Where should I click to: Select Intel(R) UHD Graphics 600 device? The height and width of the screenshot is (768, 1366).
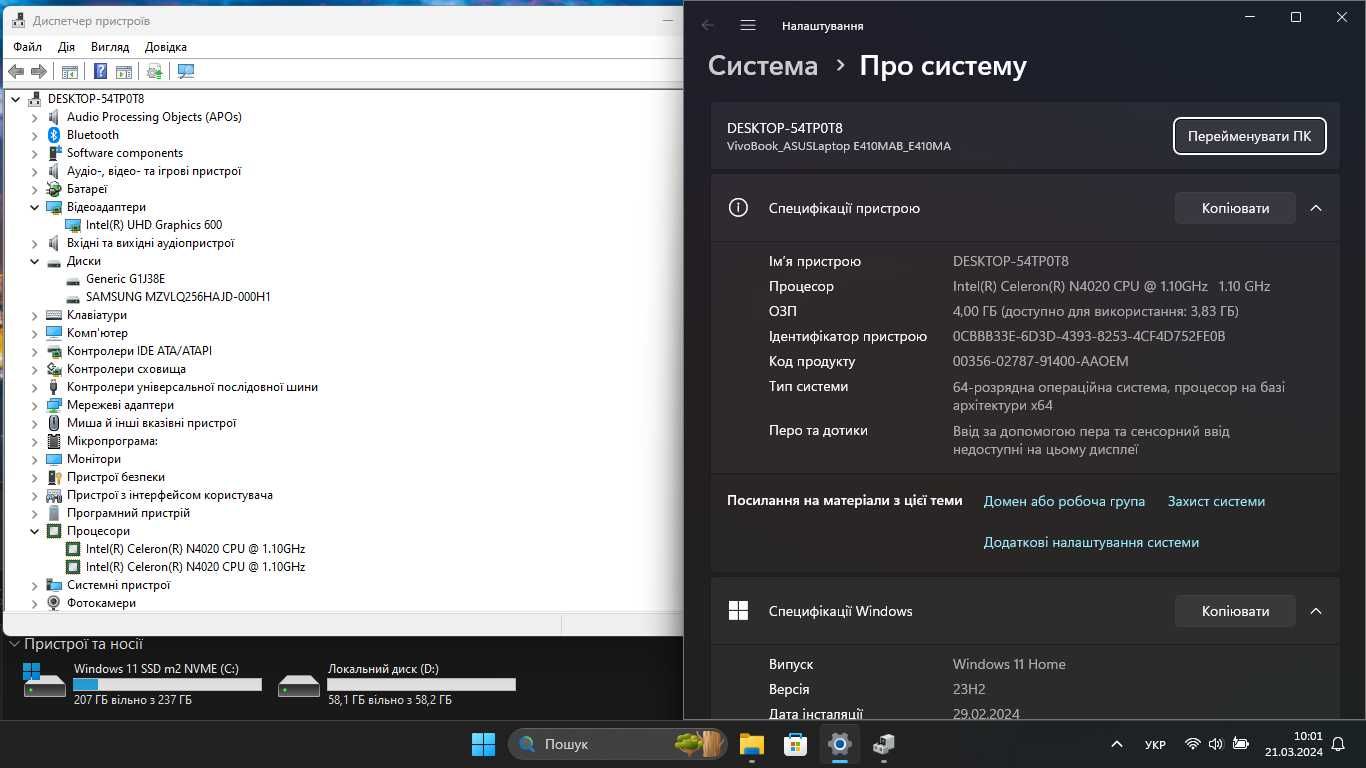(x=153, y=225)
